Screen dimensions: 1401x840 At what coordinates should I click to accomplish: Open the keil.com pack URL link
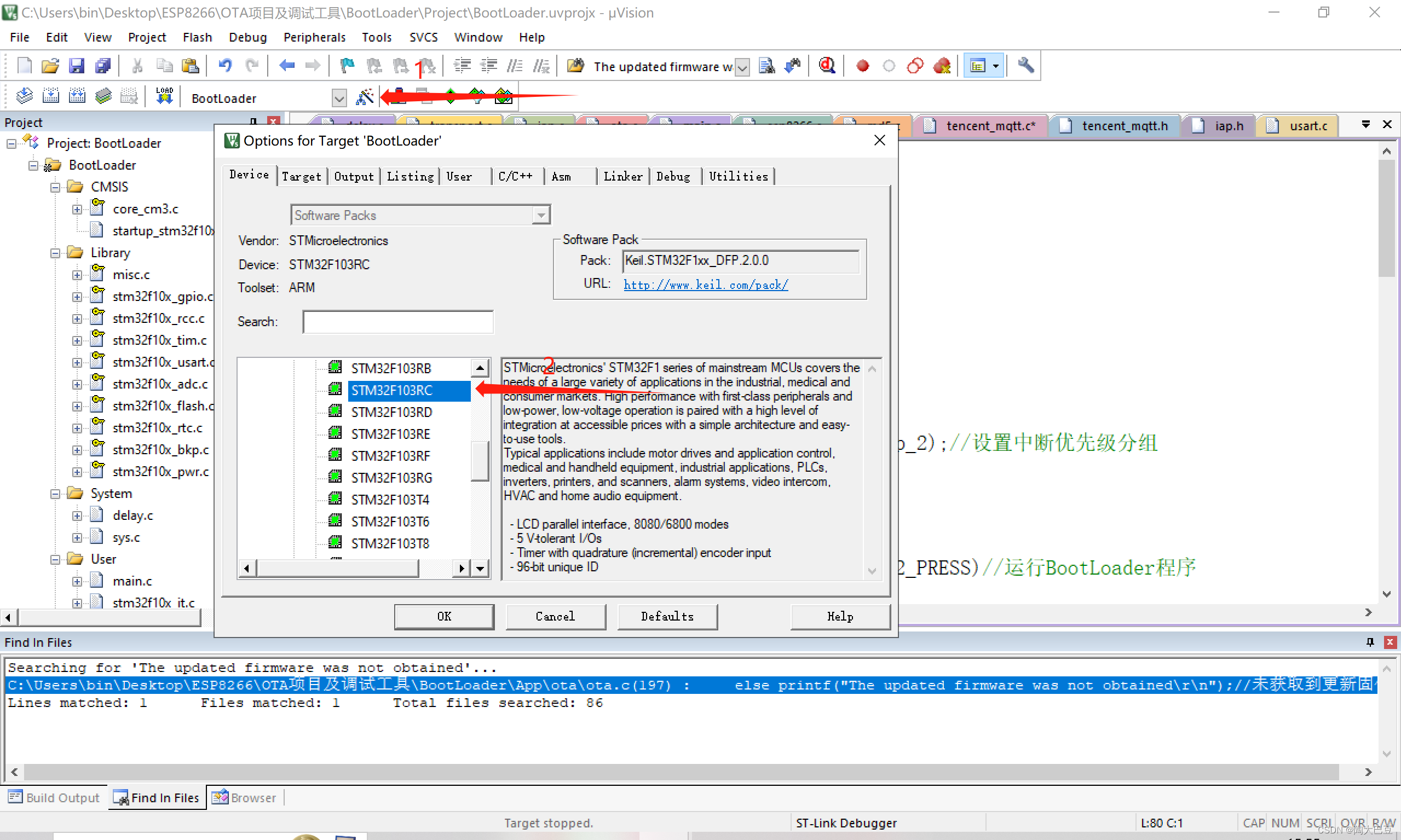tap(705, 285)
